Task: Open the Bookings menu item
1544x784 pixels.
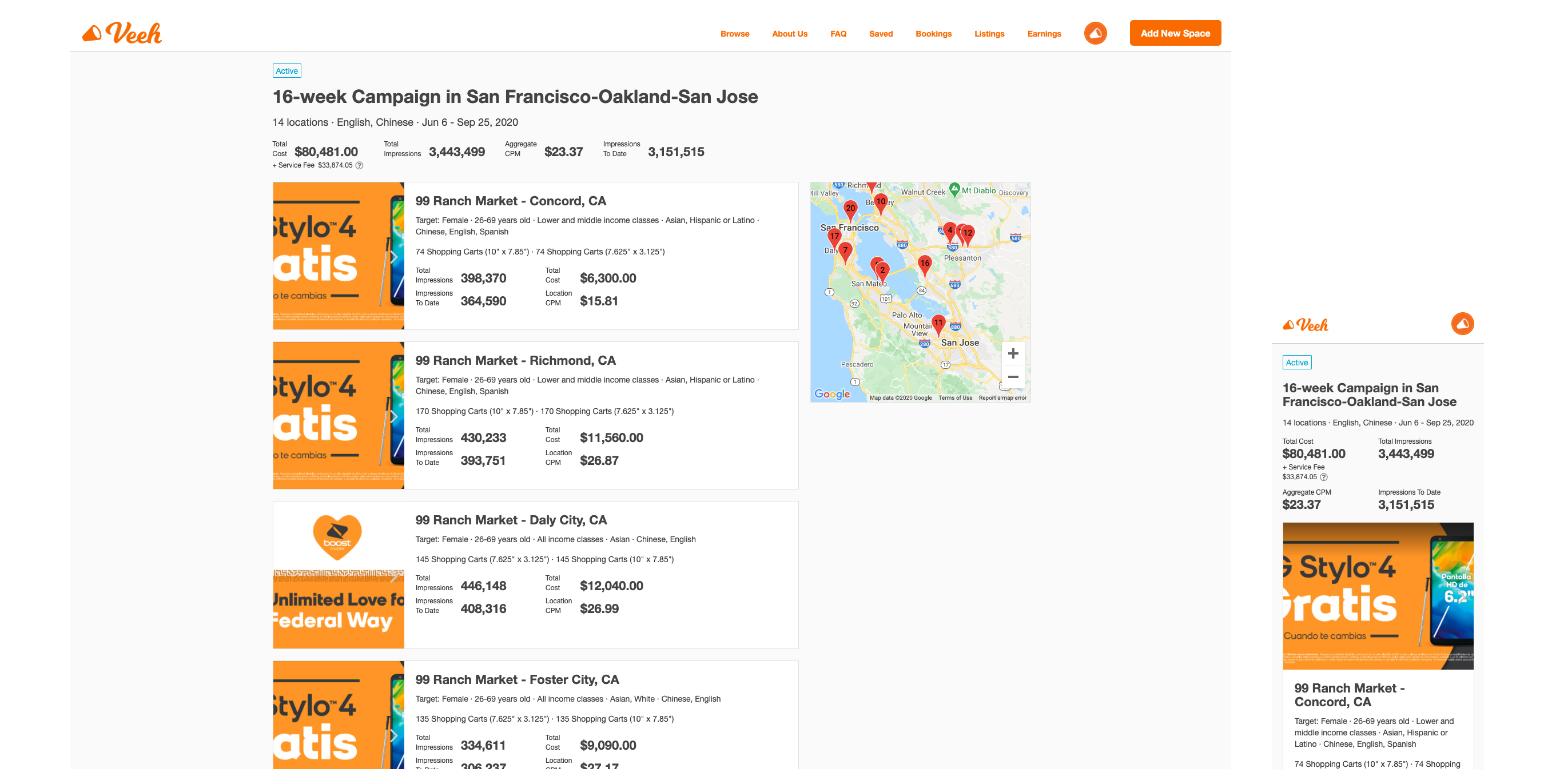Action: click(933, 34)
